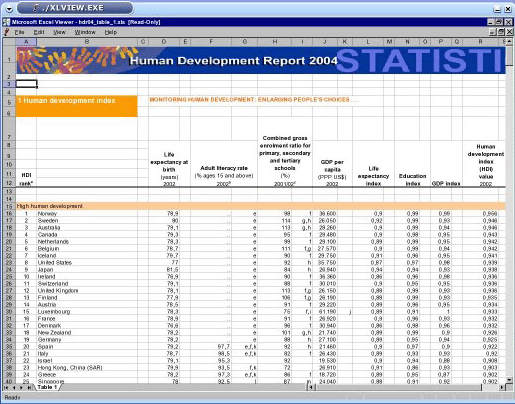
Task: Select column F header
Action: [211, 42]
